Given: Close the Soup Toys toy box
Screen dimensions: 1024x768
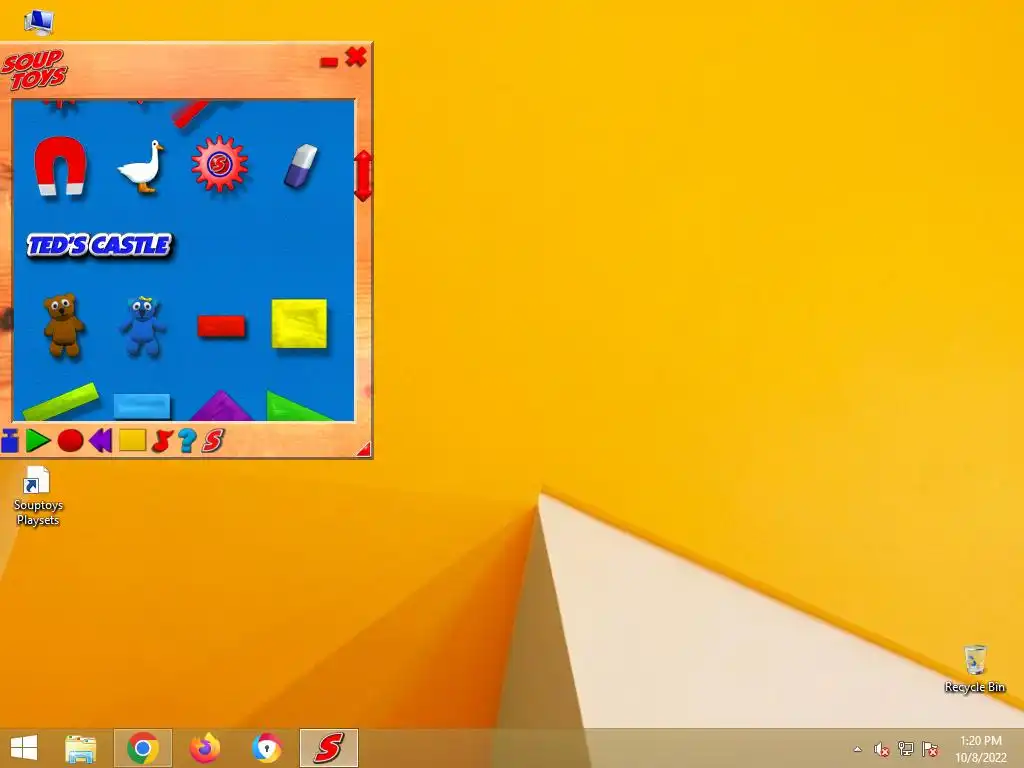Looking at the screenshot, I should click(x=356, y=57).
